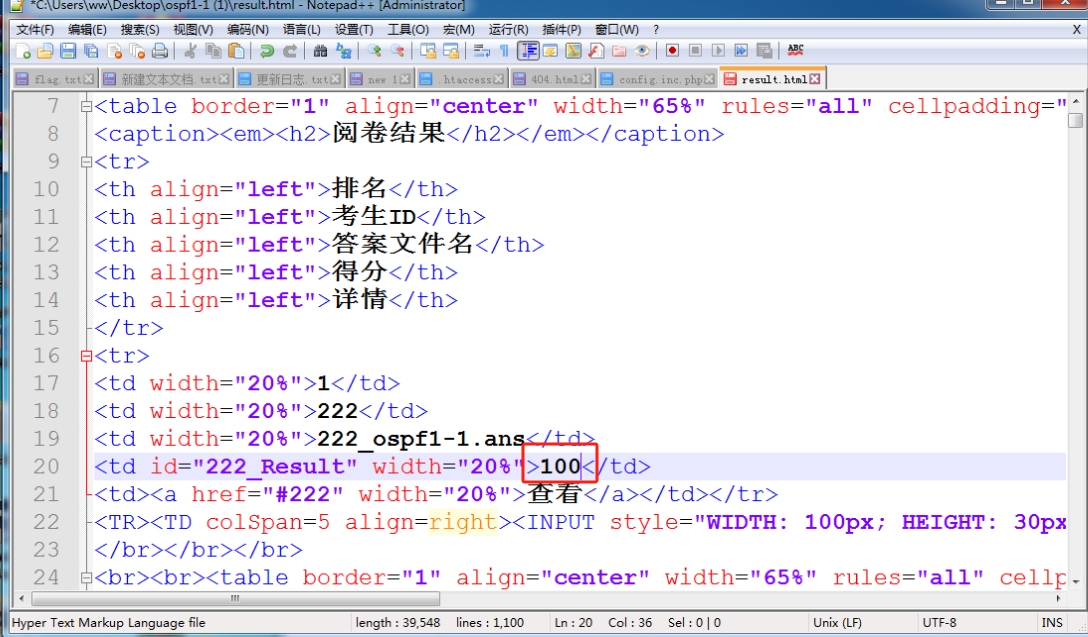The height and width of the screenshot is (637, 1088).
Task: Start macro recording with red record icon
Action: click(672, 51)
